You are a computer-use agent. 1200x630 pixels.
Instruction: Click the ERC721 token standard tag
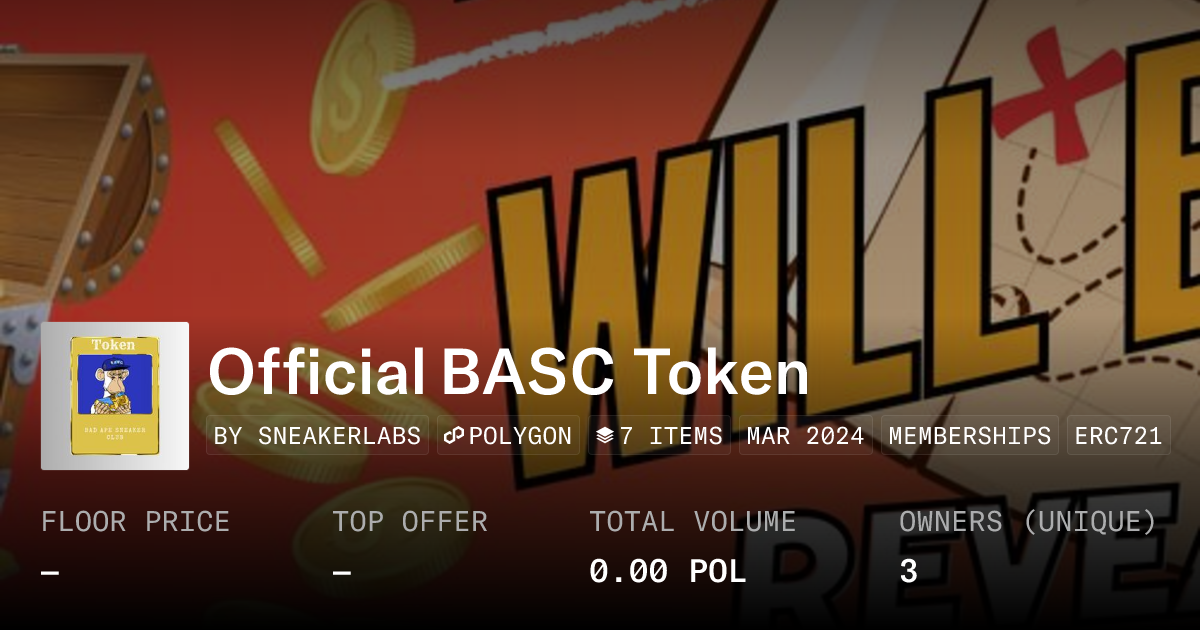pyautogui.click(x=1118, y=436)
